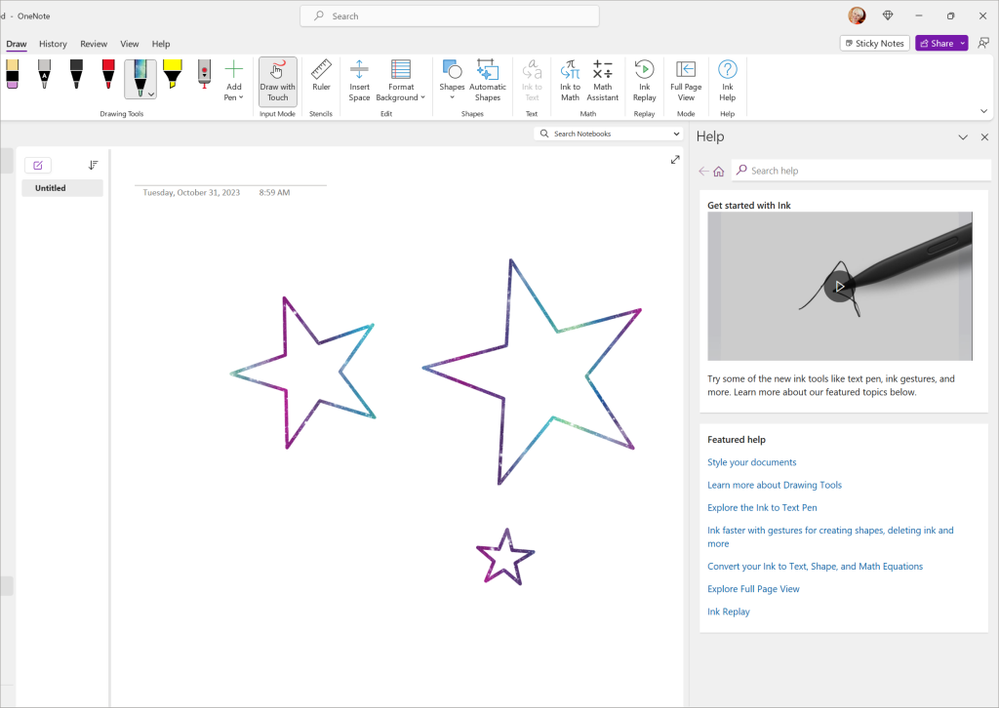Image resolution: width=999 pixels, height=708 pixels.
Task: Select the yellow highlighter pen
Action: (171, 75)
